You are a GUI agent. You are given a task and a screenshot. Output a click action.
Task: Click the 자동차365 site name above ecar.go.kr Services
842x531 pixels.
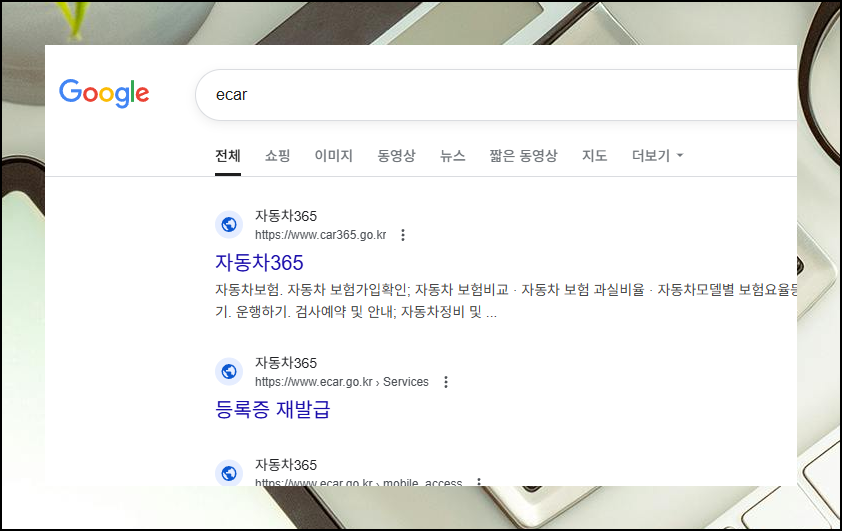[x=286, y=363]
